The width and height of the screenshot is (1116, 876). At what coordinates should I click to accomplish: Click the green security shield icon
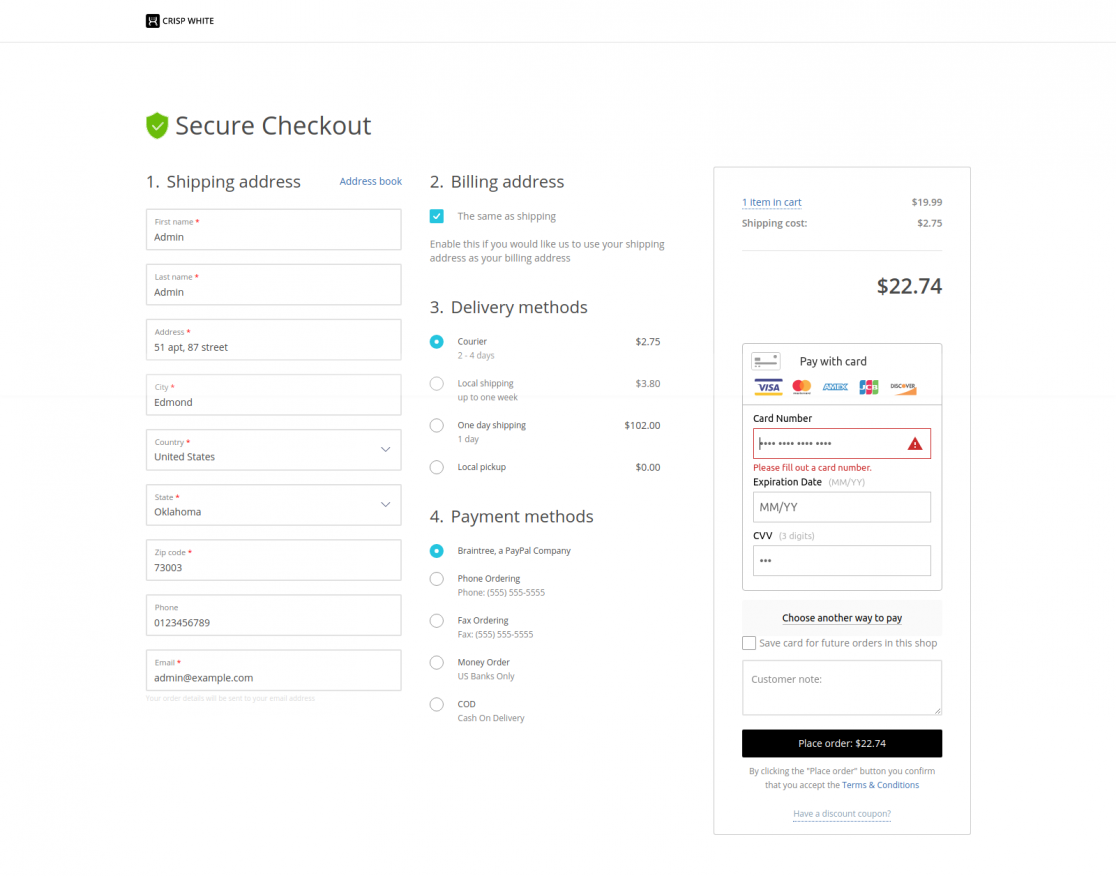click(x=156, y=125)
